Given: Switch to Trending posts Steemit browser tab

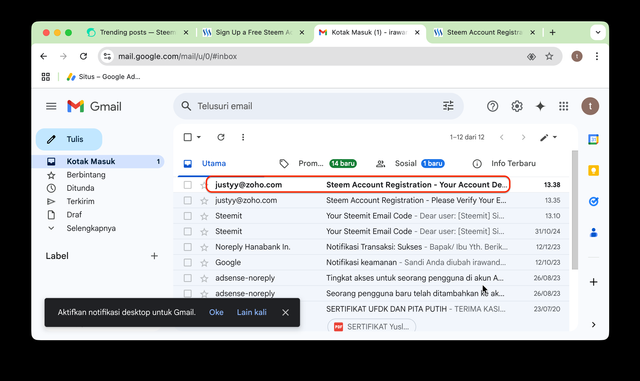Looking at the screenshot, I should [x=138, y=32].
